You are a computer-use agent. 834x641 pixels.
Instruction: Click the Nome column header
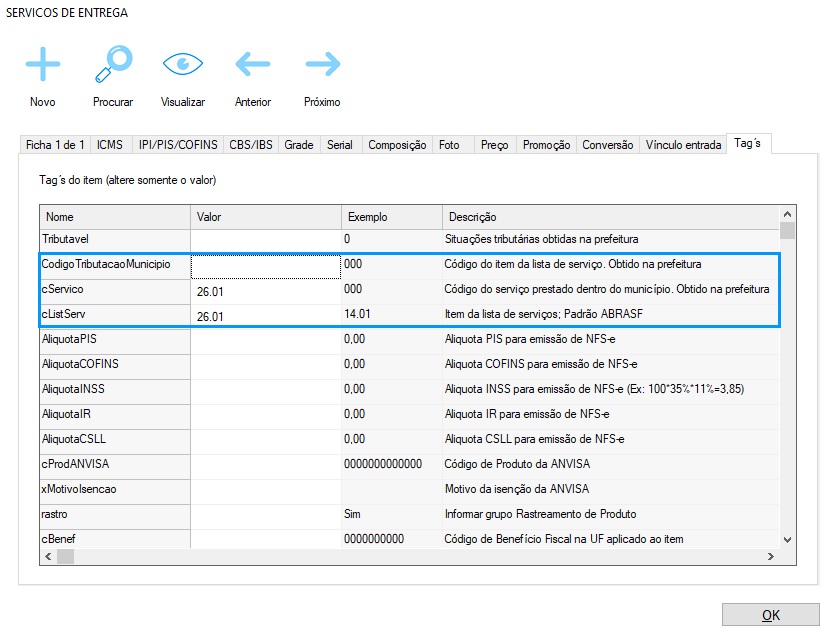tap(115, 217)
